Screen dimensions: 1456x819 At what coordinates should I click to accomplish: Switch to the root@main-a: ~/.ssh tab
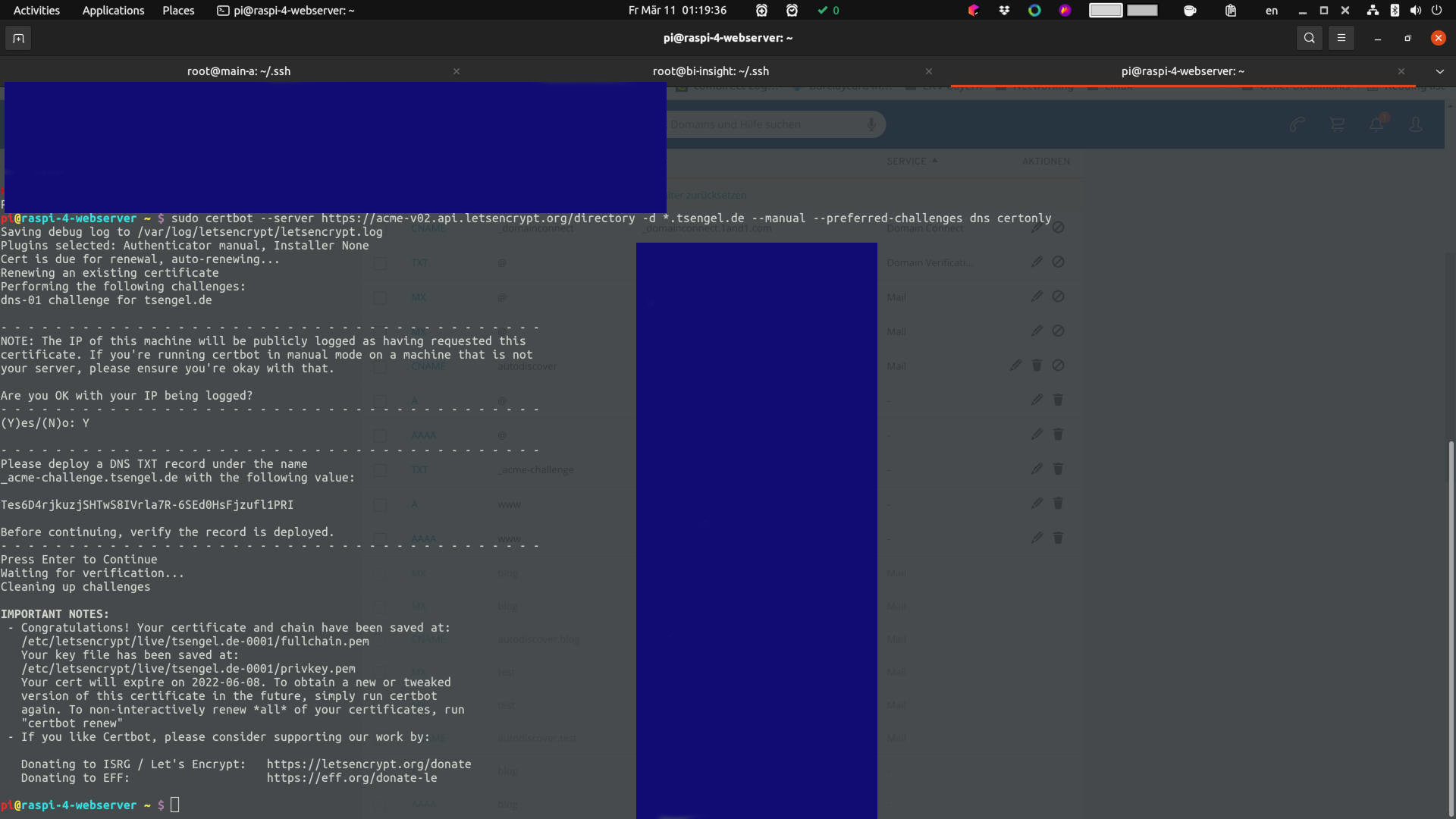coord(239,71)
